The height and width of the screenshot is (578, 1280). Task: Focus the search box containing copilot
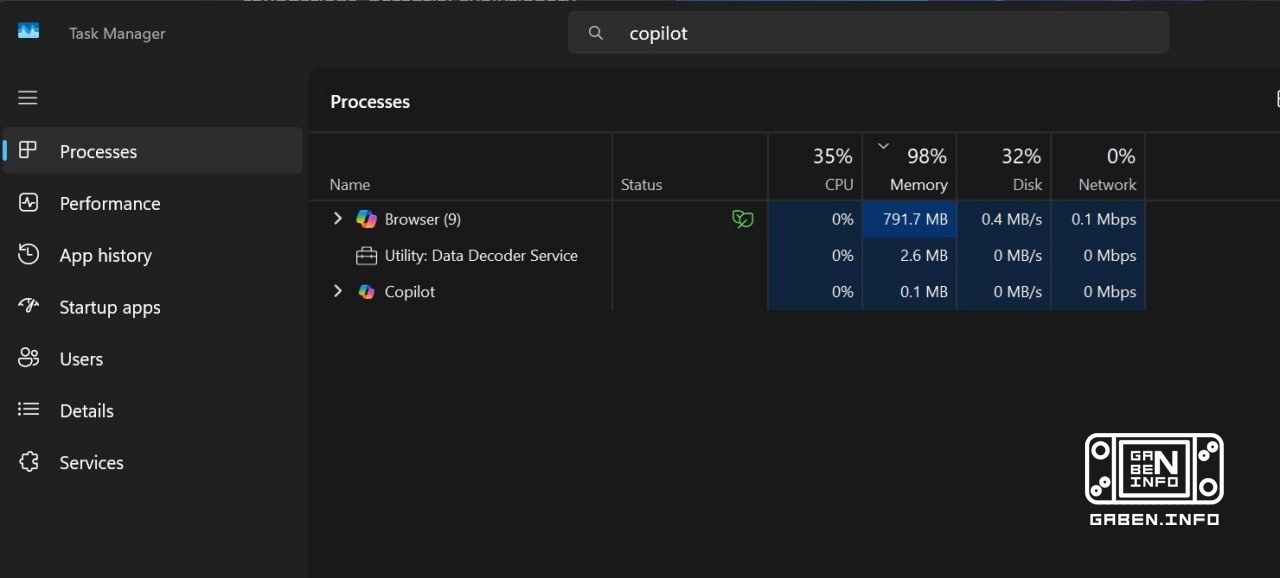pos(868,33)
